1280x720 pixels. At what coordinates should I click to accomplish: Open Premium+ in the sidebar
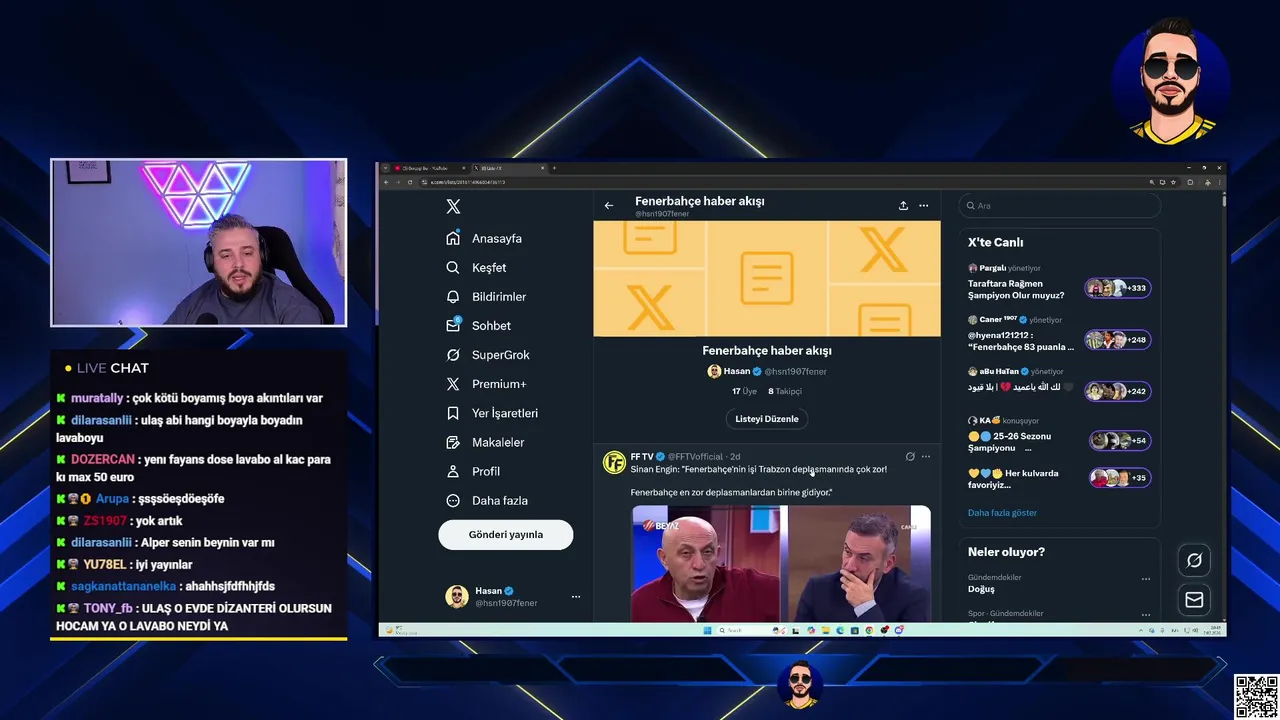(x=485, y=384)
